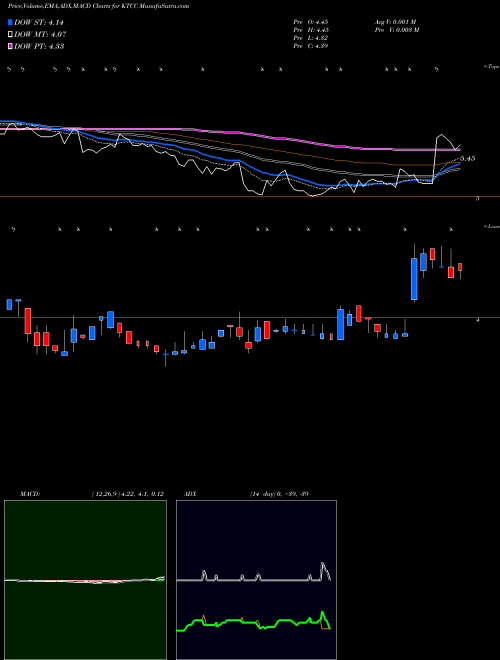Select the 'DOW MT: 4.07' legend text
Viewport: 500px width, 660px height.
(40, 35)
